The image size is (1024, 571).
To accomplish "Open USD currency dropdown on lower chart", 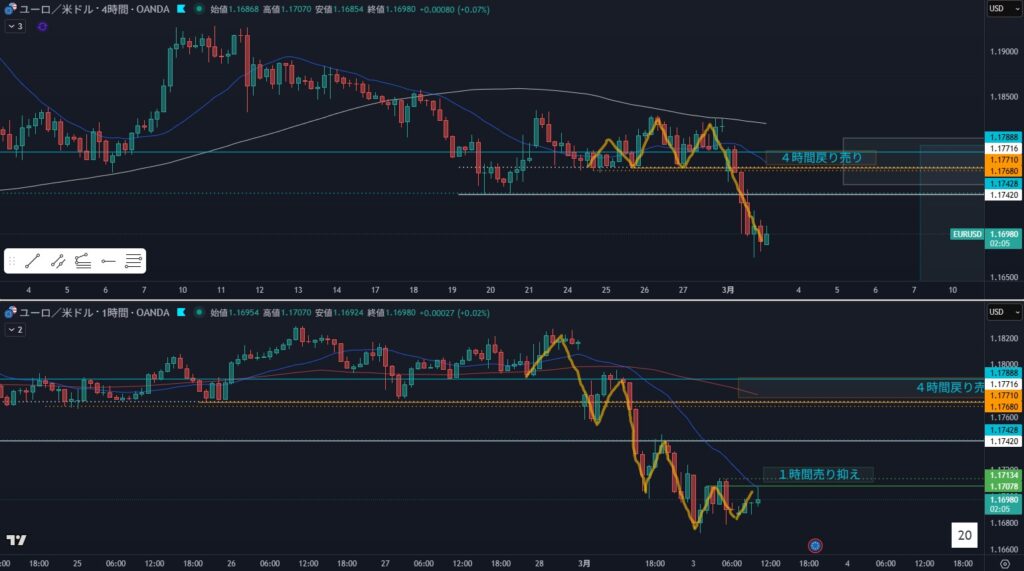I will pos(996,313).
